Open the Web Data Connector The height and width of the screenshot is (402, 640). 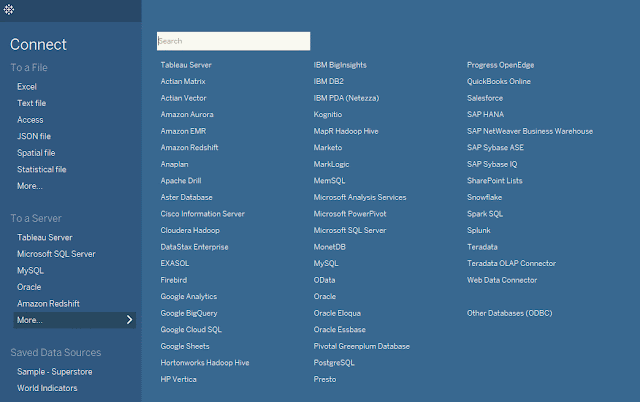click(x=502, y=280)
